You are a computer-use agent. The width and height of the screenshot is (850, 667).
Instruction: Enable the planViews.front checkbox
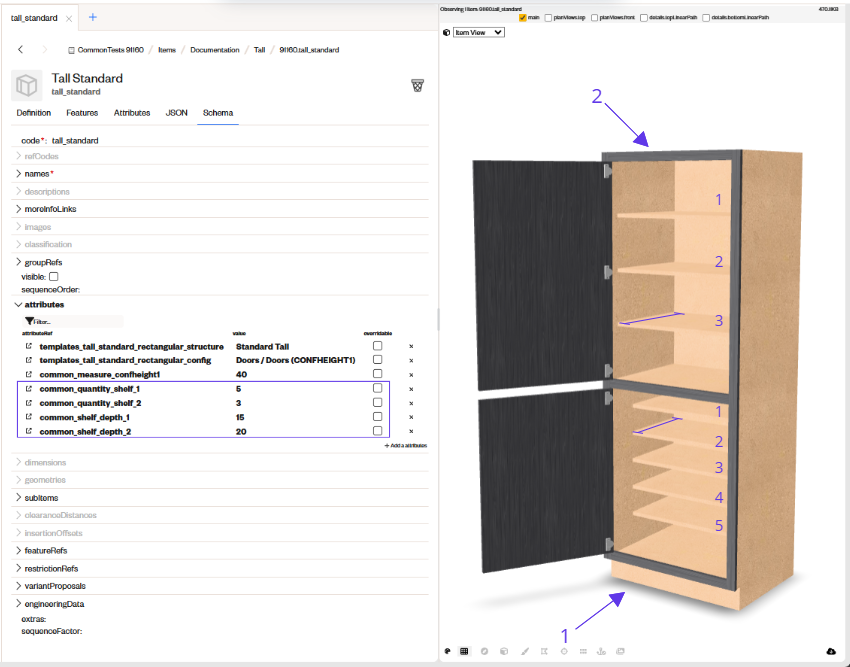(x=594, y=18)
